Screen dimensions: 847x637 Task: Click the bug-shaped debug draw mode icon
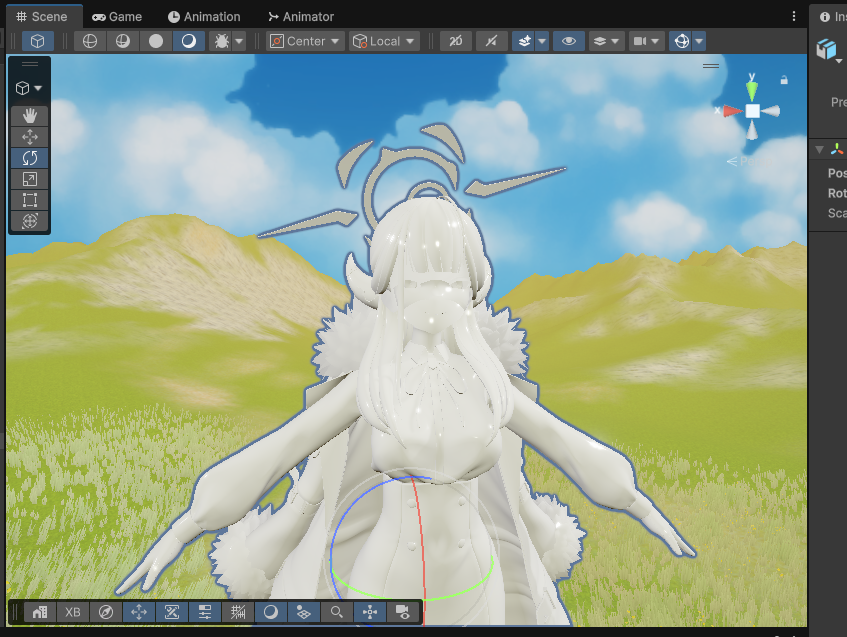(x=221, y=41)
